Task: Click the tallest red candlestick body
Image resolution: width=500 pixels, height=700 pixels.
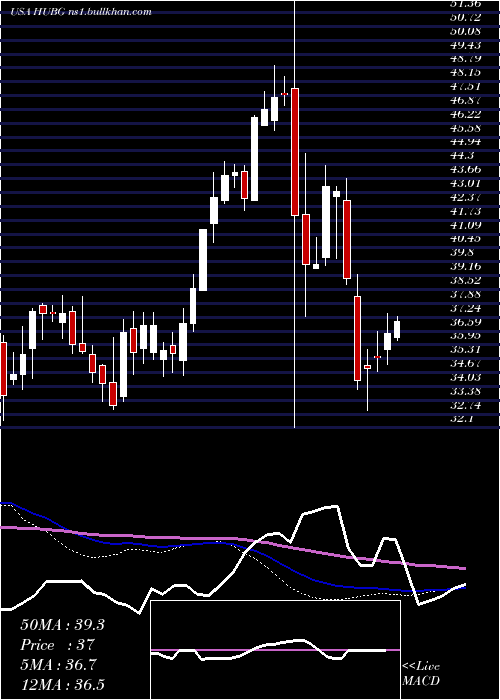Action: click(x=295, y=152)
